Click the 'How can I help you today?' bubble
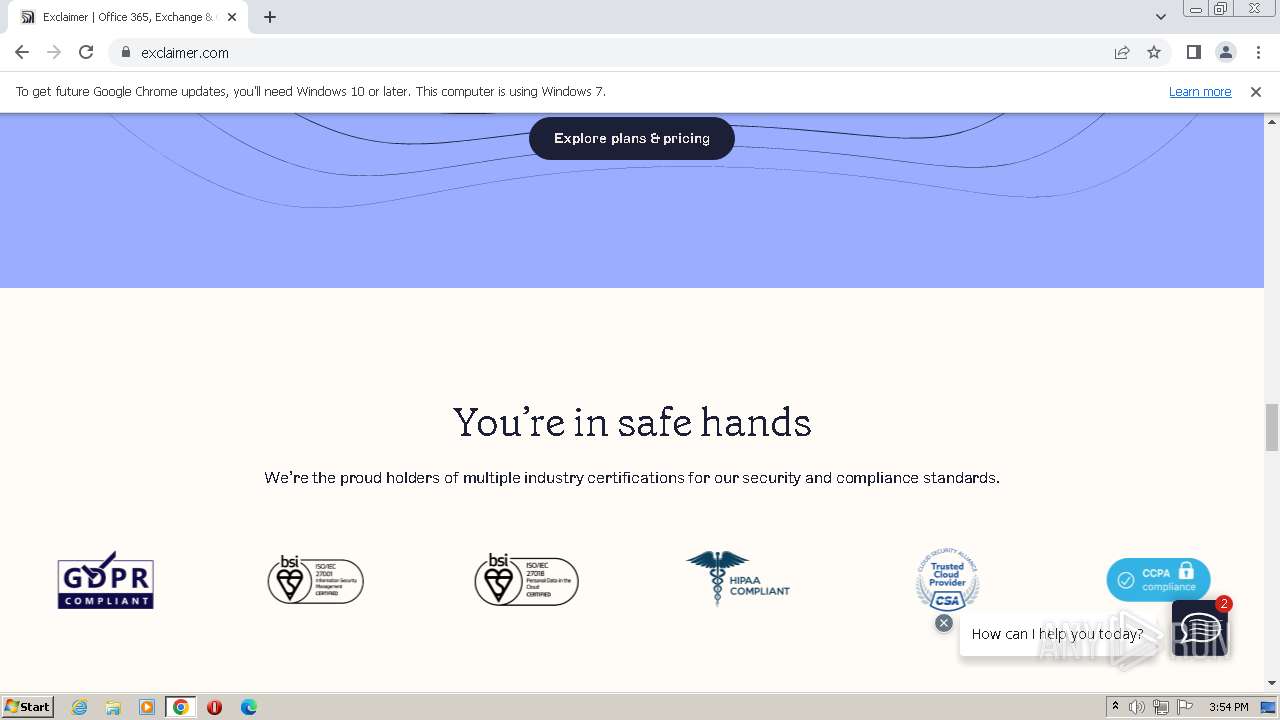The width and height of the screenshot is (1280, 720). (x=1057, y=634)
